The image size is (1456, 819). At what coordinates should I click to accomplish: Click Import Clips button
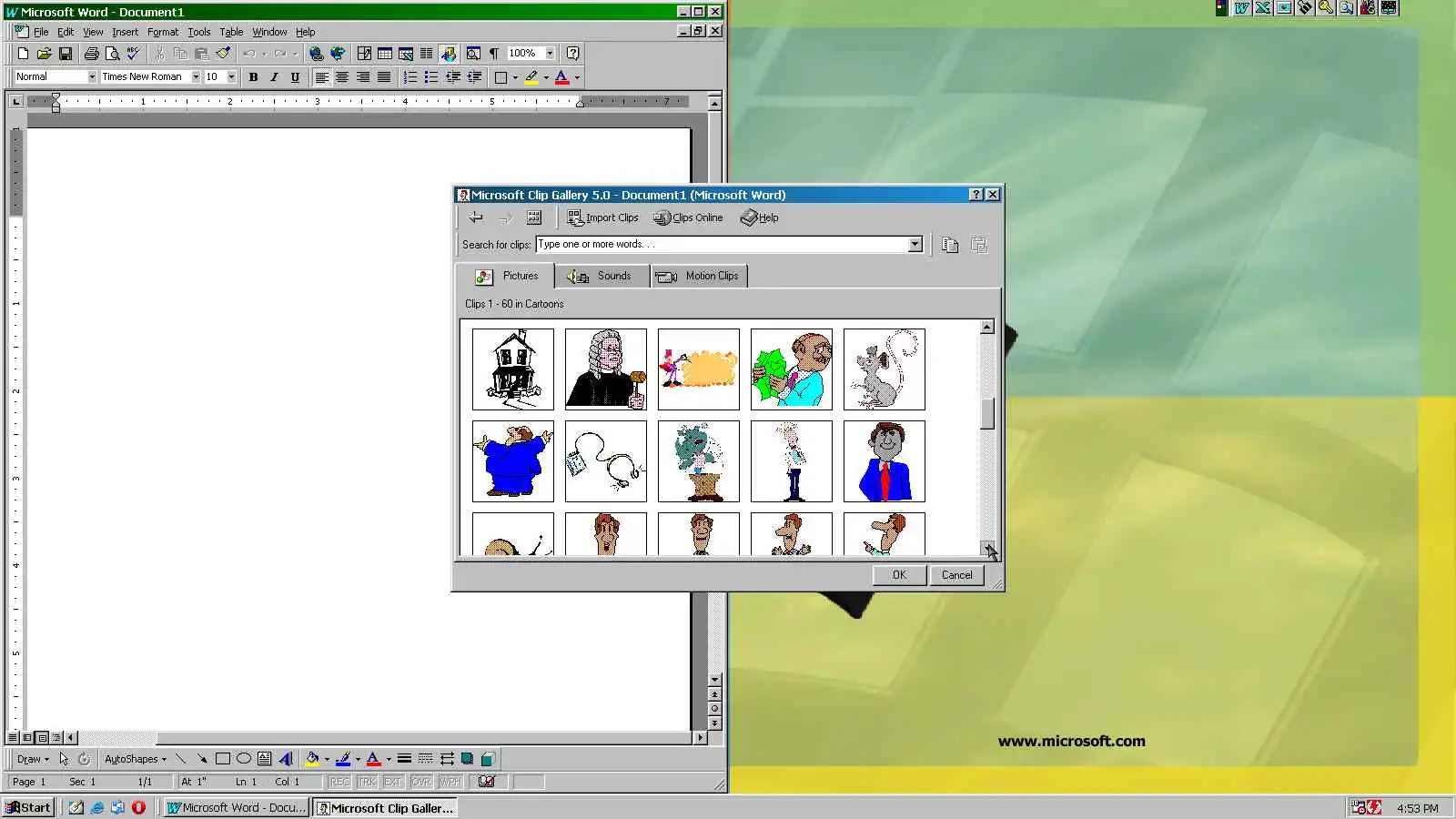pyautogui.click(x=602, y=217)
